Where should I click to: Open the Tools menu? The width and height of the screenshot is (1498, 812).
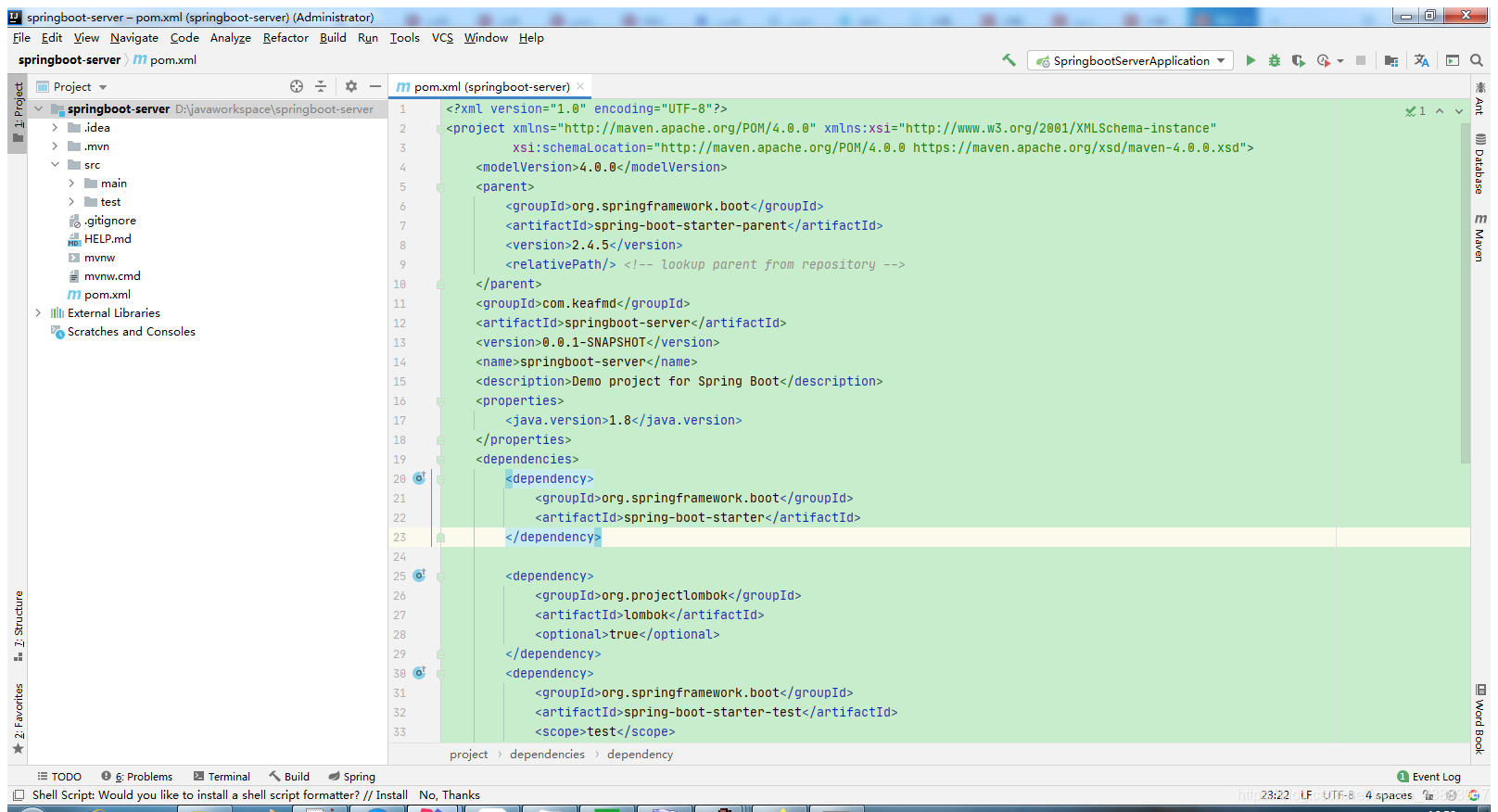tap(404, 38)
